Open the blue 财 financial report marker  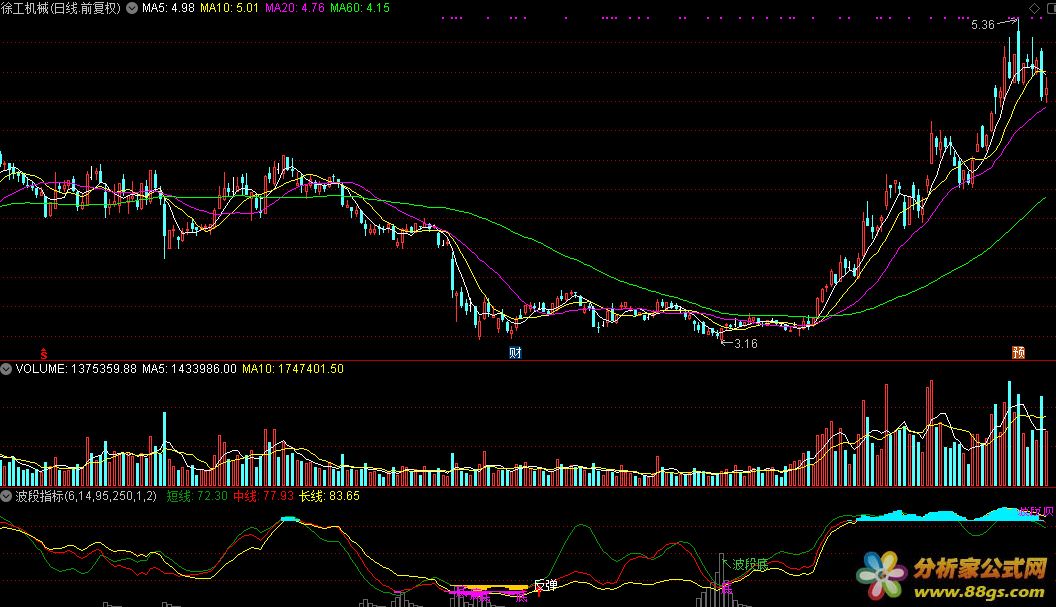pos(515,352)
